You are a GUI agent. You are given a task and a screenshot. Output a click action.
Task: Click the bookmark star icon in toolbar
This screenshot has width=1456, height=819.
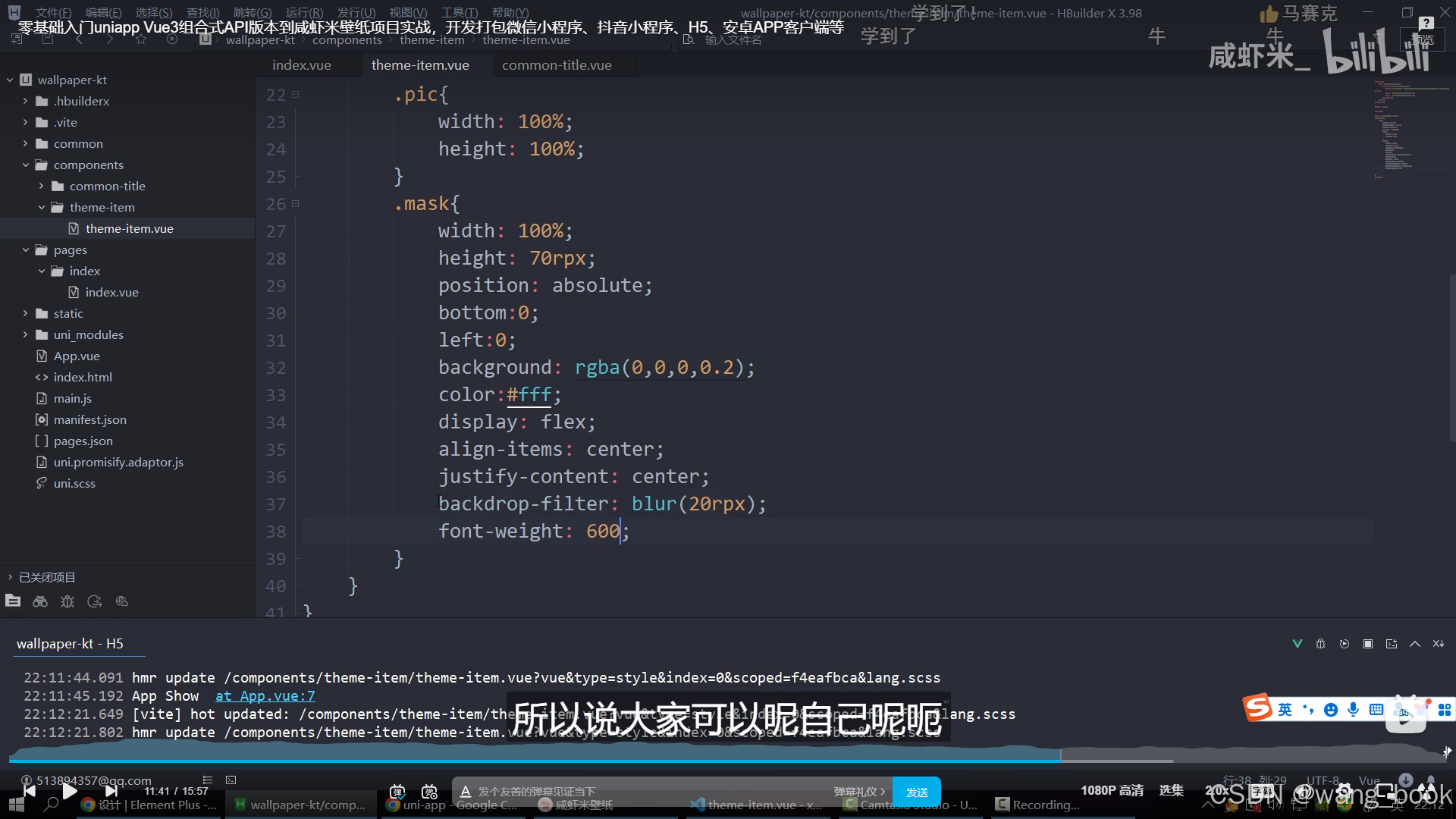tap(141, 39)
